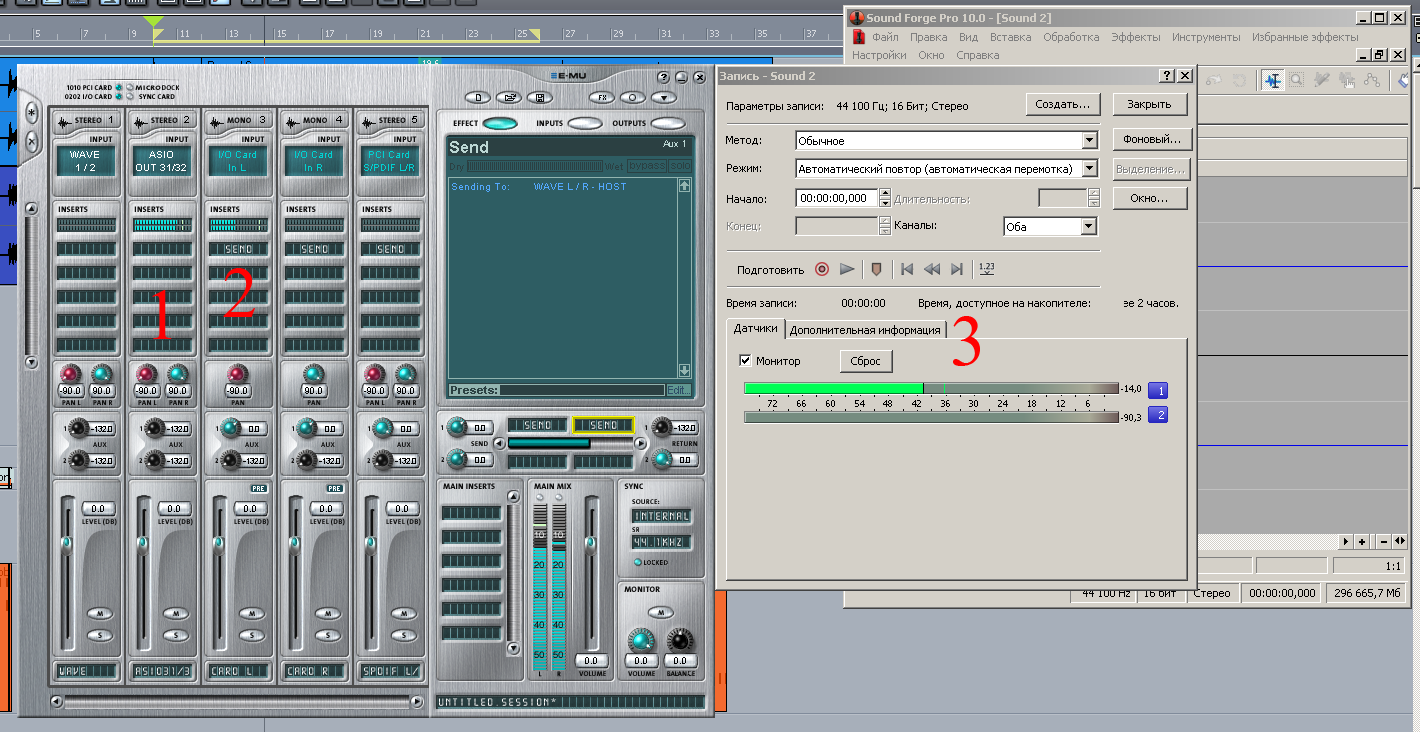Select the Sound Forge event tool icon
Viewport: 1420px width, 732px height.
click(x=1347, y=80)
